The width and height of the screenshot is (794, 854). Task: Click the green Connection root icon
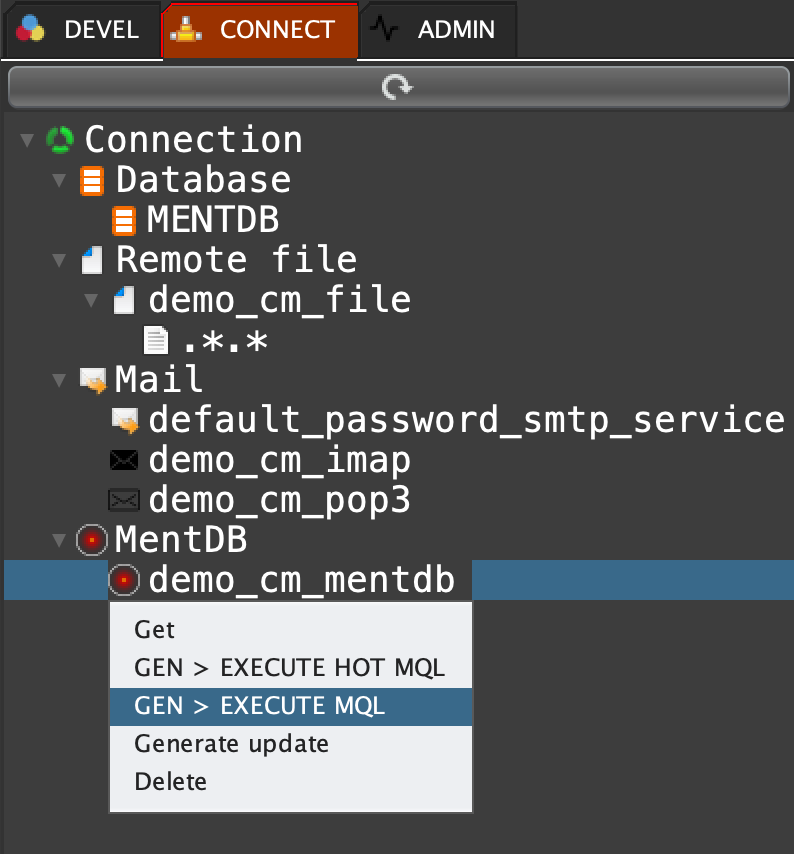click(61, 140)
